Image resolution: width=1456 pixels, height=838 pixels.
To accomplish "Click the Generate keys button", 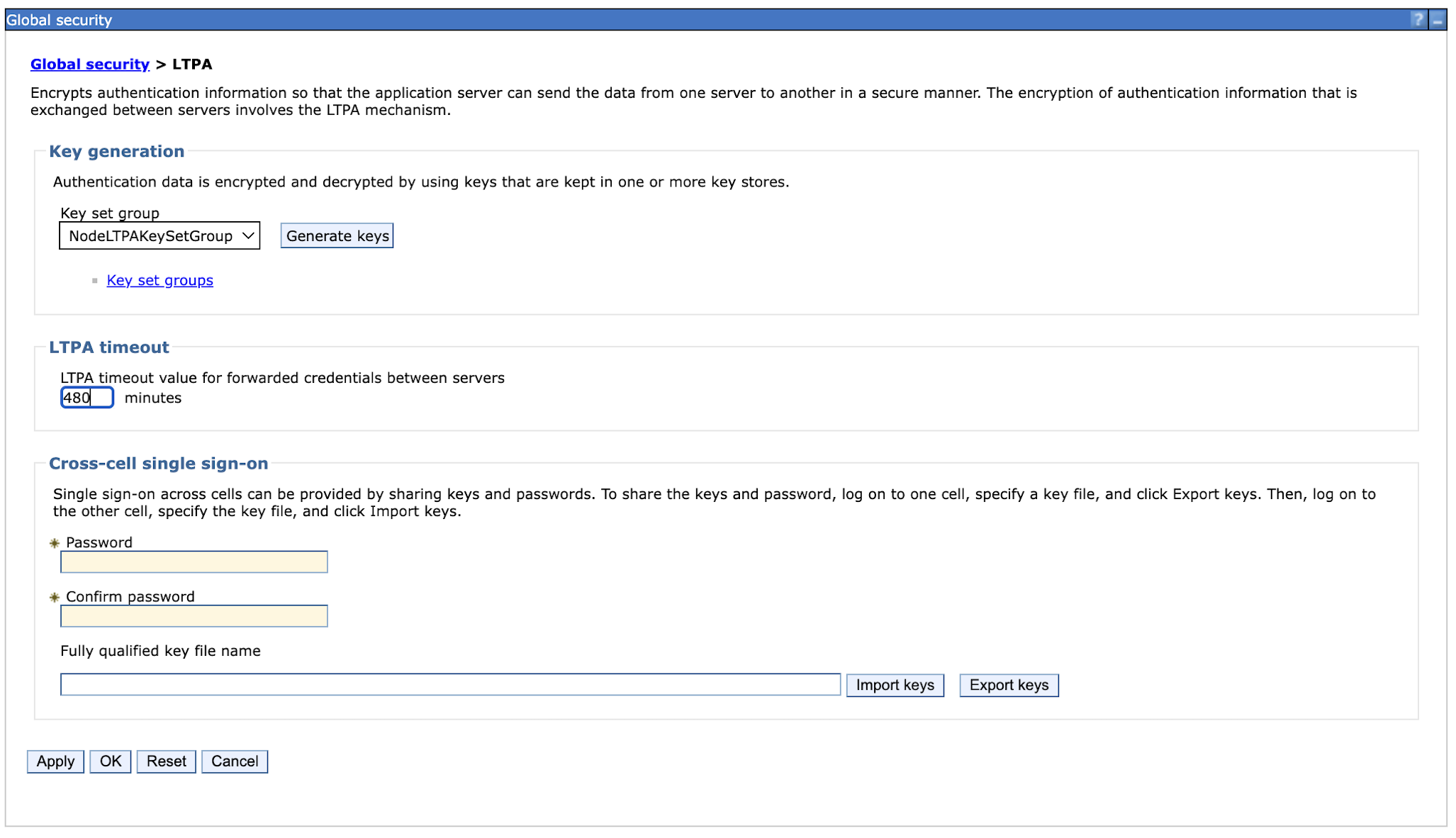I will pos(337,236).
